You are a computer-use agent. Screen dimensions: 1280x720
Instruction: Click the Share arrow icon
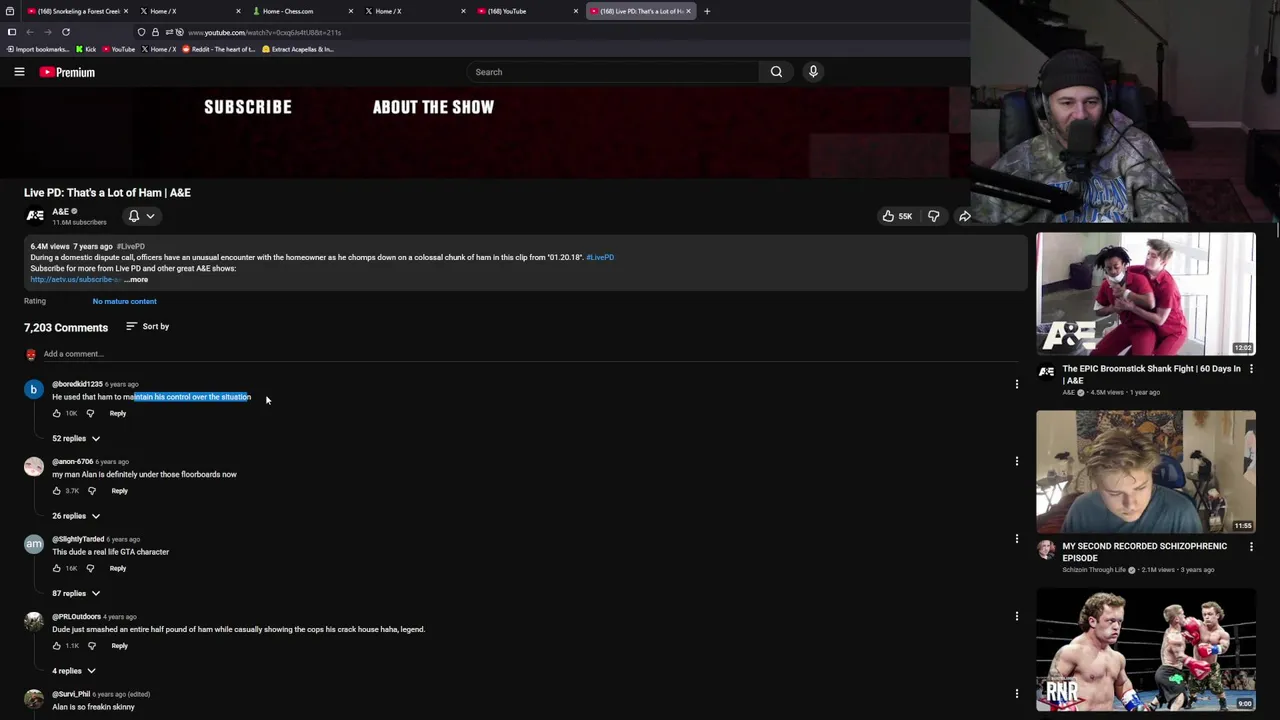click(x=964, y=216)
